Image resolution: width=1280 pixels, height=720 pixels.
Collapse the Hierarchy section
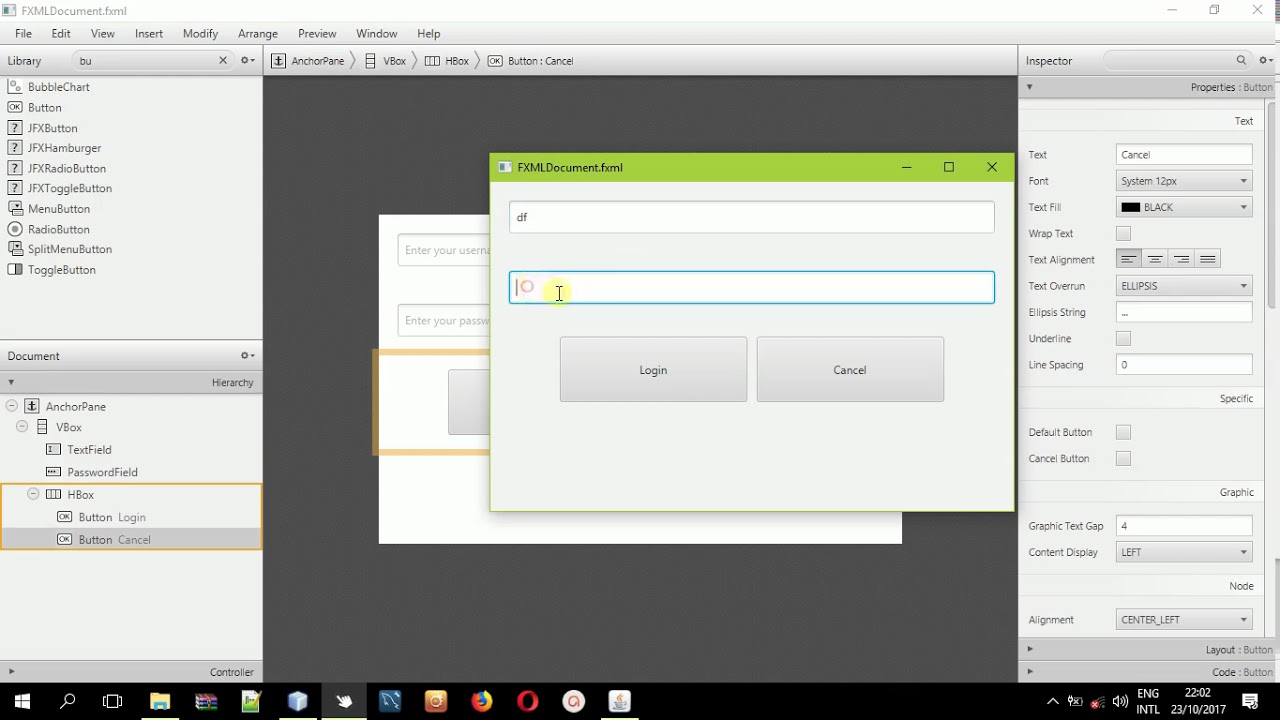[x=11, y=382]
